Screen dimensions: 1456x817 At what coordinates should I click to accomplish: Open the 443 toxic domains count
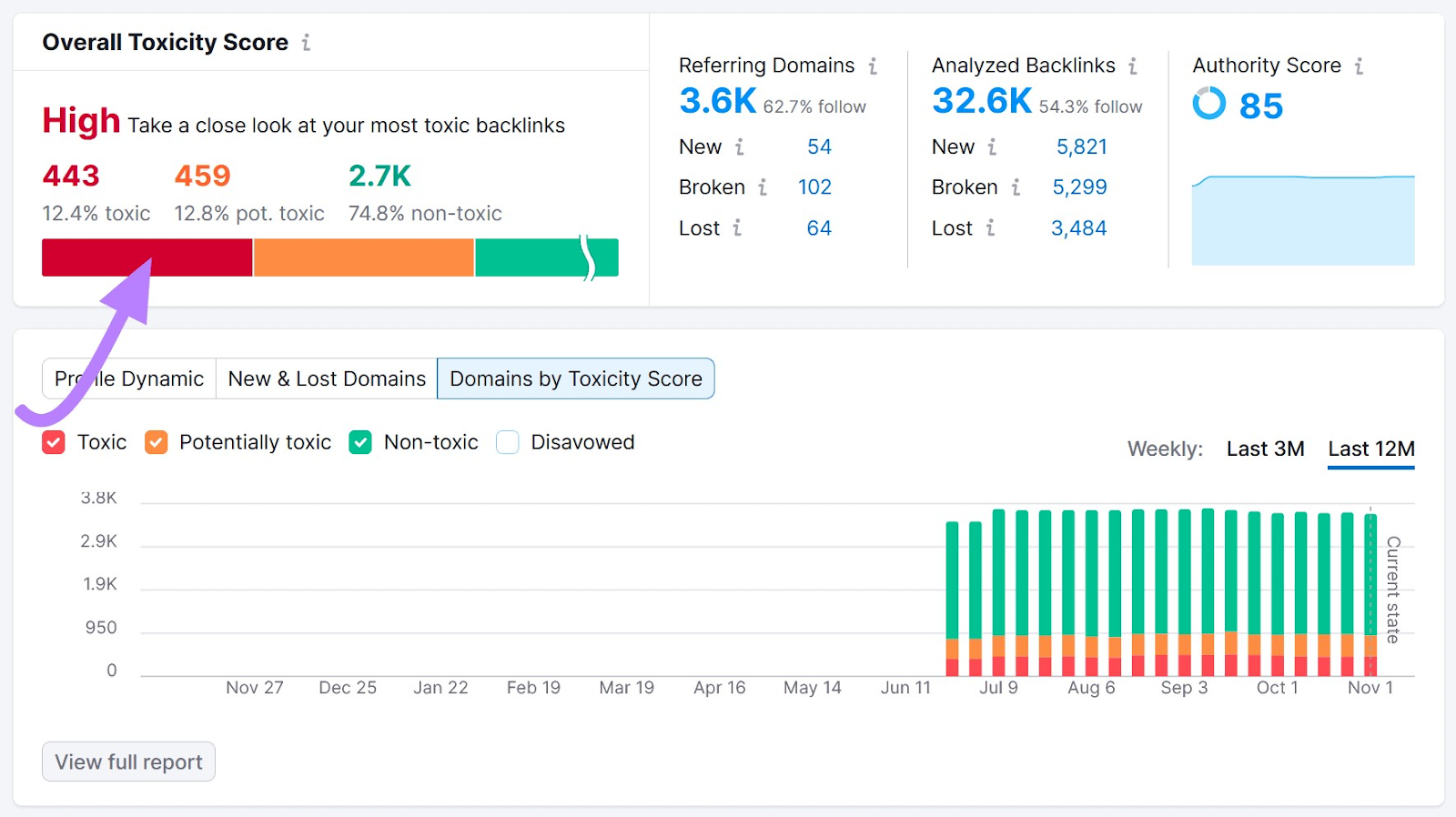coord(71,176)
